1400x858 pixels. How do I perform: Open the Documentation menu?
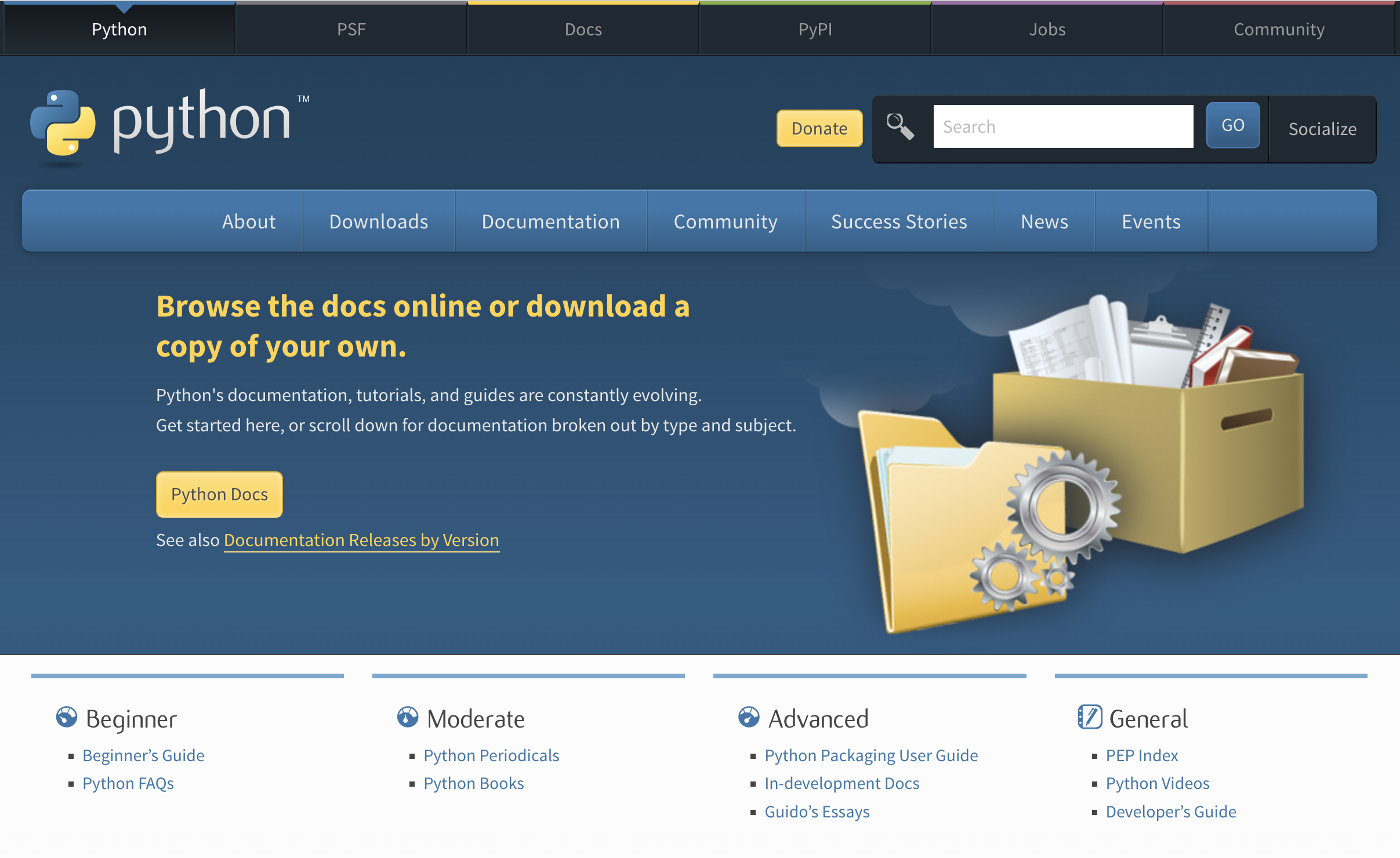coord(551,221)
